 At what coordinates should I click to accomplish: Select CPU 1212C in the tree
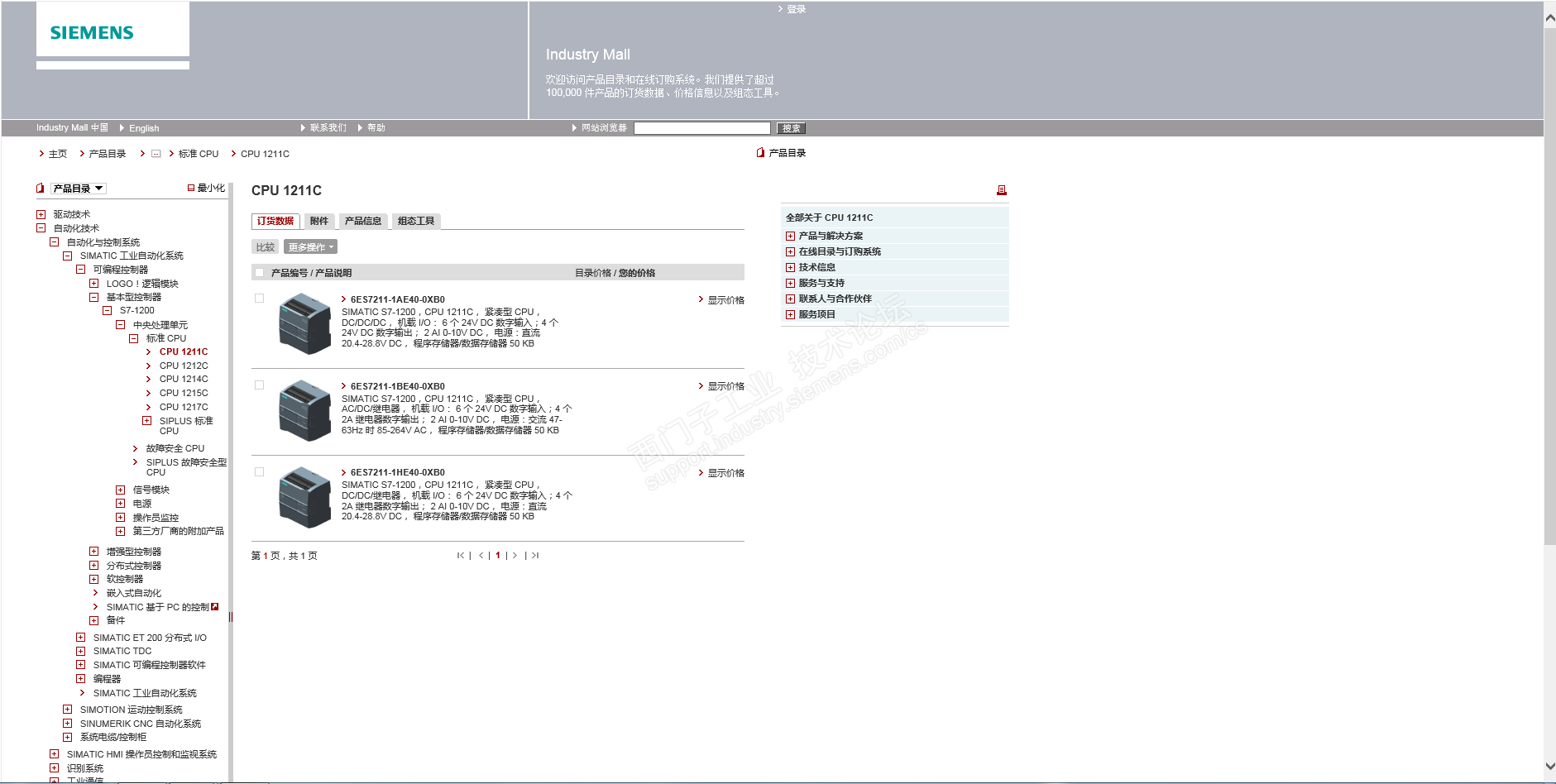point(184,366)
